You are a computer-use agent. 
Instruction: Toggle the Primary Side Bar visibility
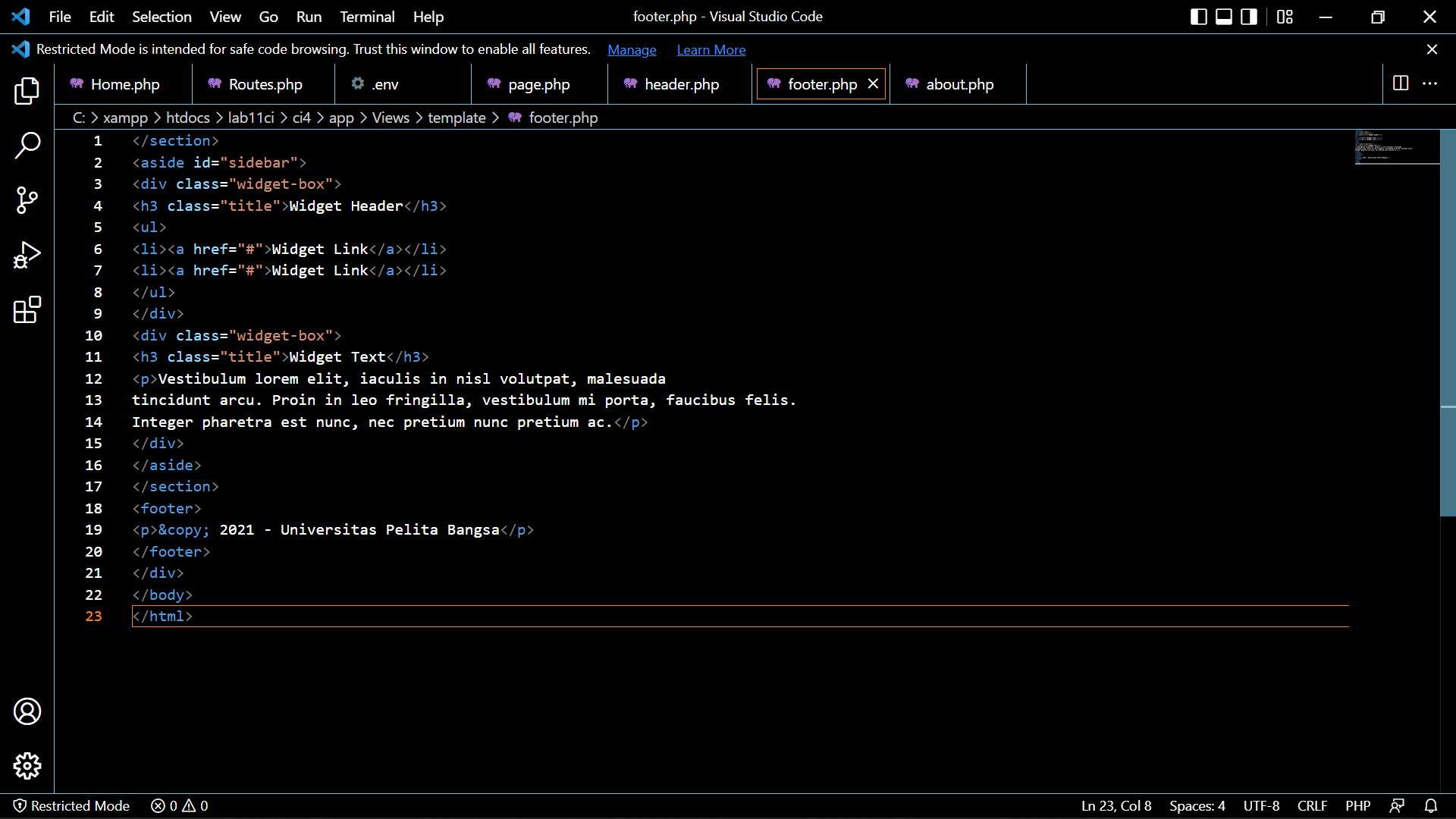[1198, 16]
